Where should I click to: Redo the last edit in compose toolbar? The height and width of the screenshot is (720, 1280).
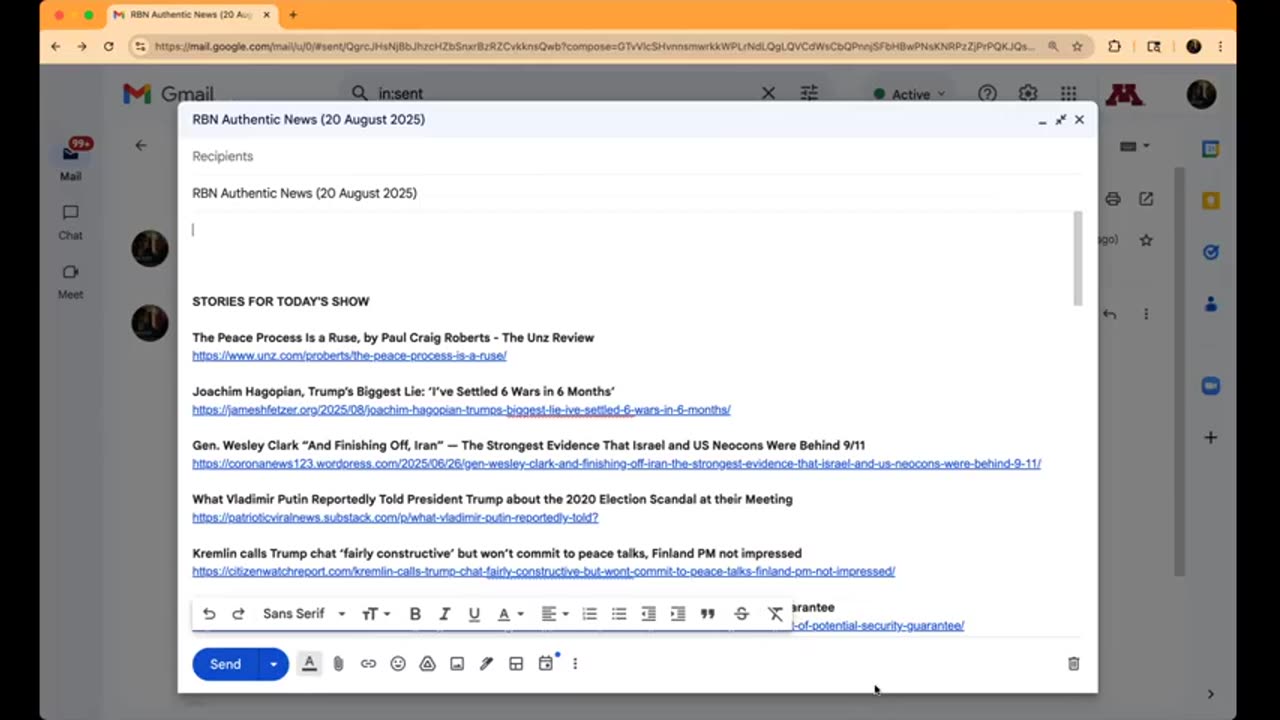coord(238,614)
